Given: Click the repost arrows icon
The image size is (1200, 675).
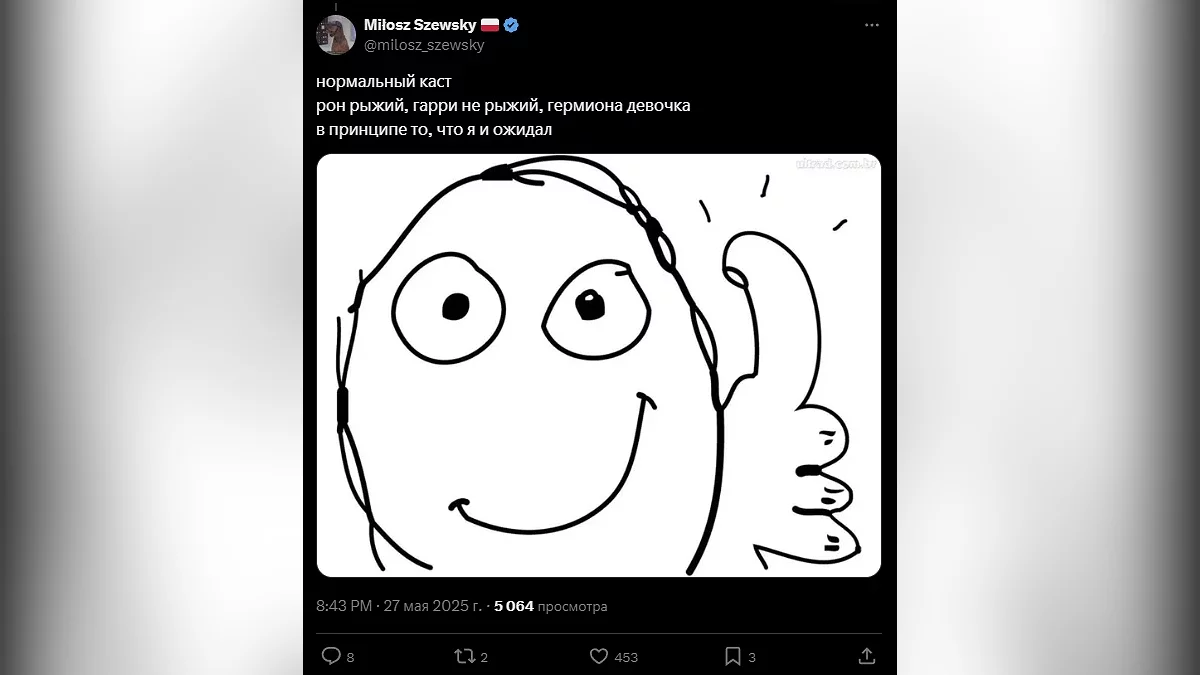Looking at the screenshot, I should pos(464,656).
